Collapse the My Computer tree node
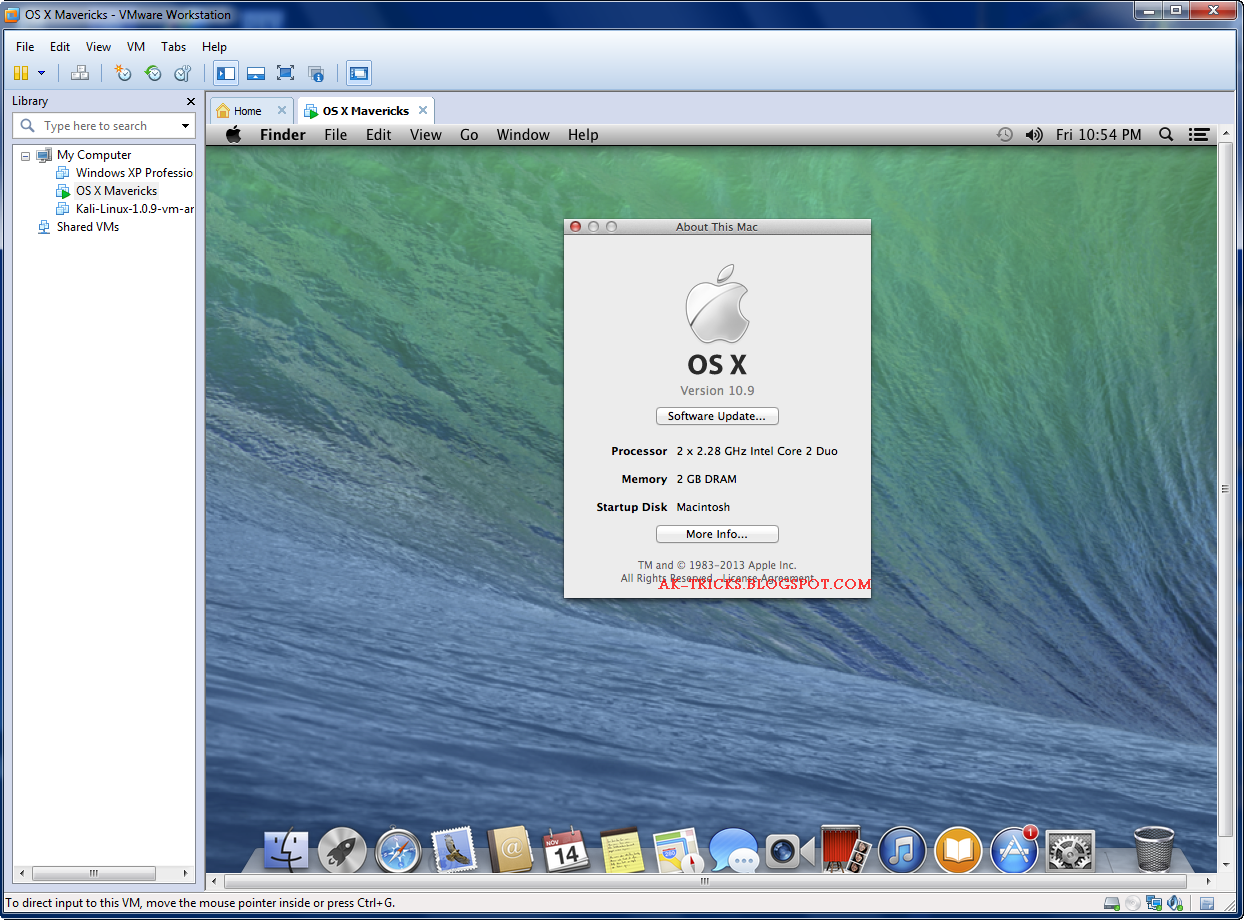Screen dimensions: 1244x920 [25, 156]
